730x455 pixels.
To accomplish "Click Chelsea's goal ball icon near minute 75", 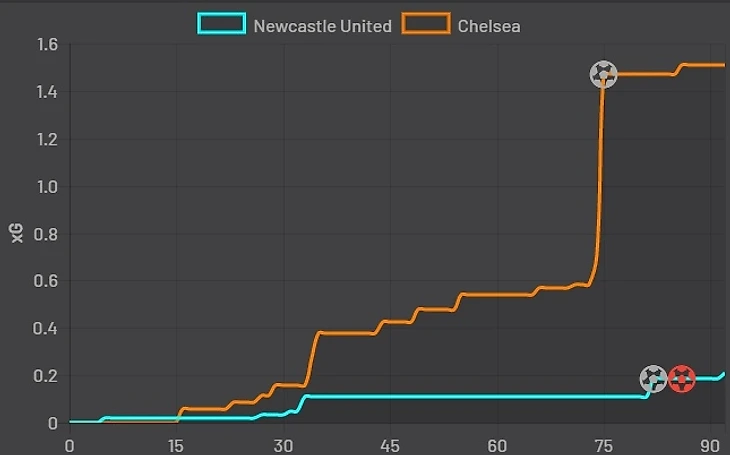I will coord(603,75).
